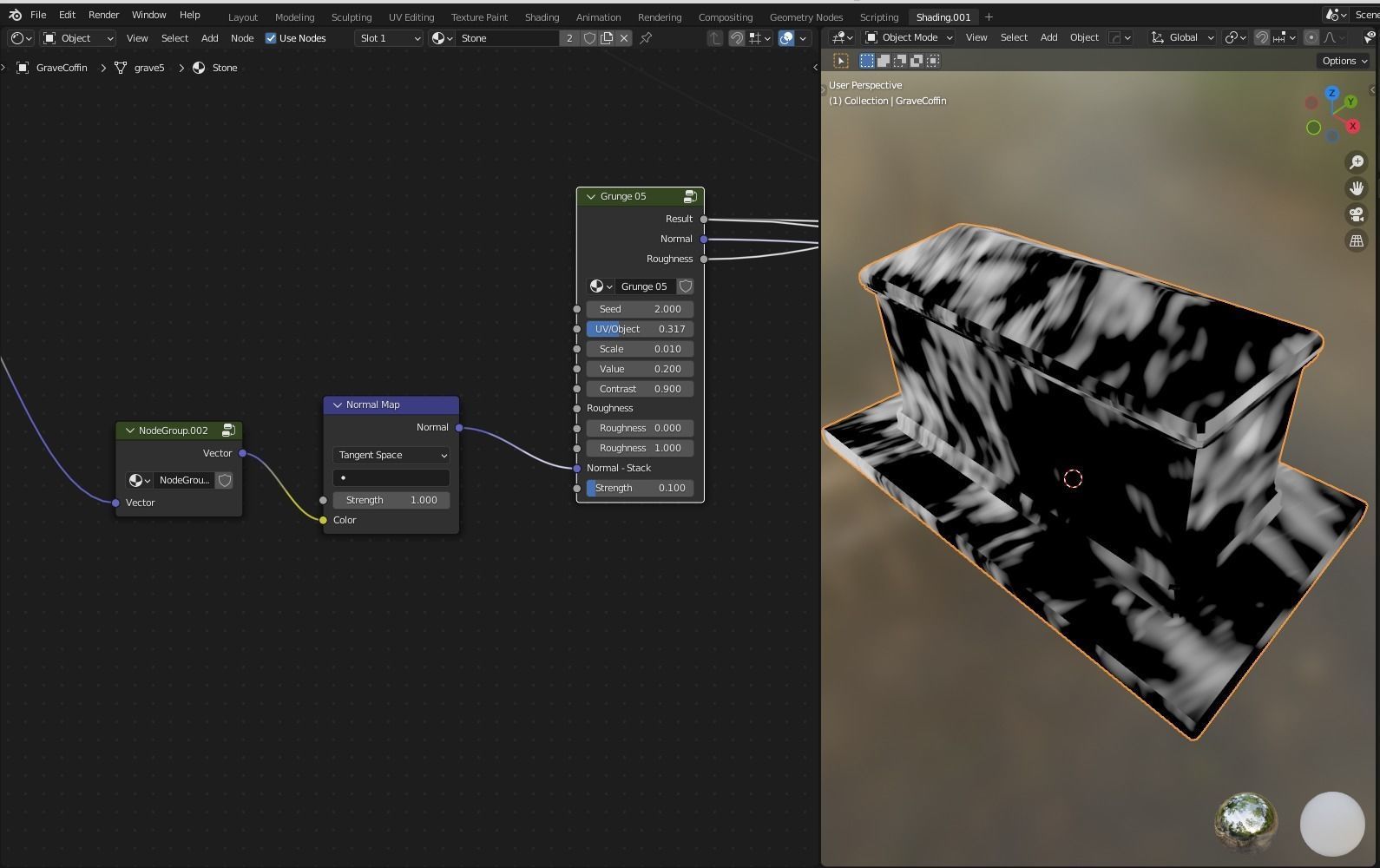This screenshot has height=868, width=1380.
Task: Open the Object Mode dropdown
Action: coord(909,37)
